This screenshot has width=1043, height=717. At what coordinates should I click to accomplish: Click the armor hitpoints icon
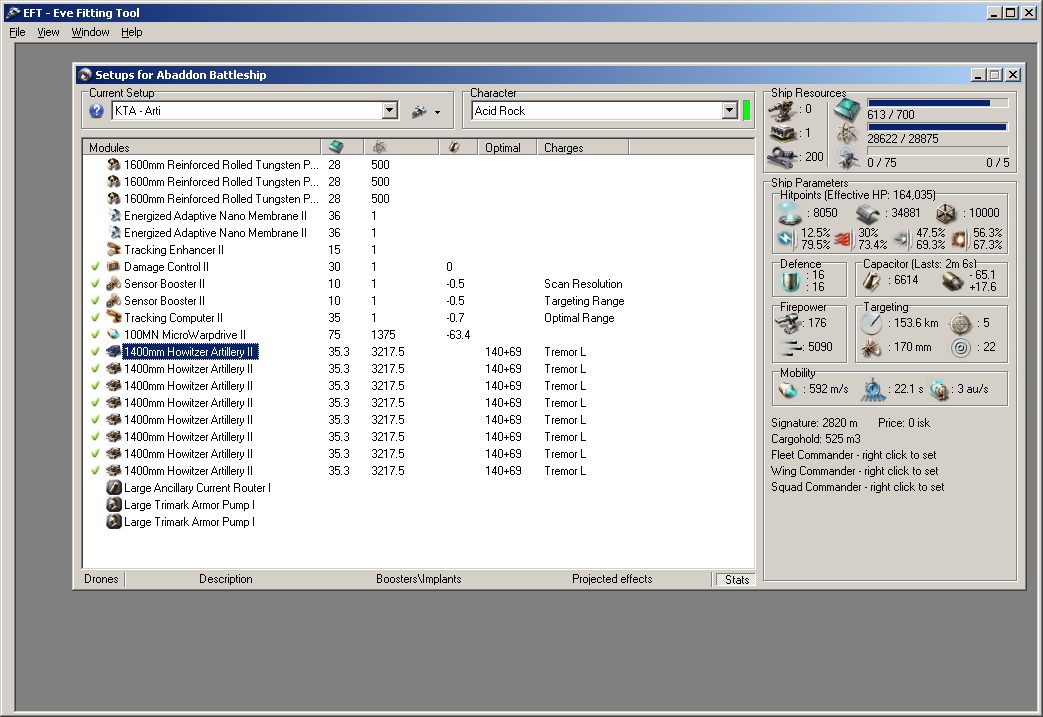click(868, 213)
